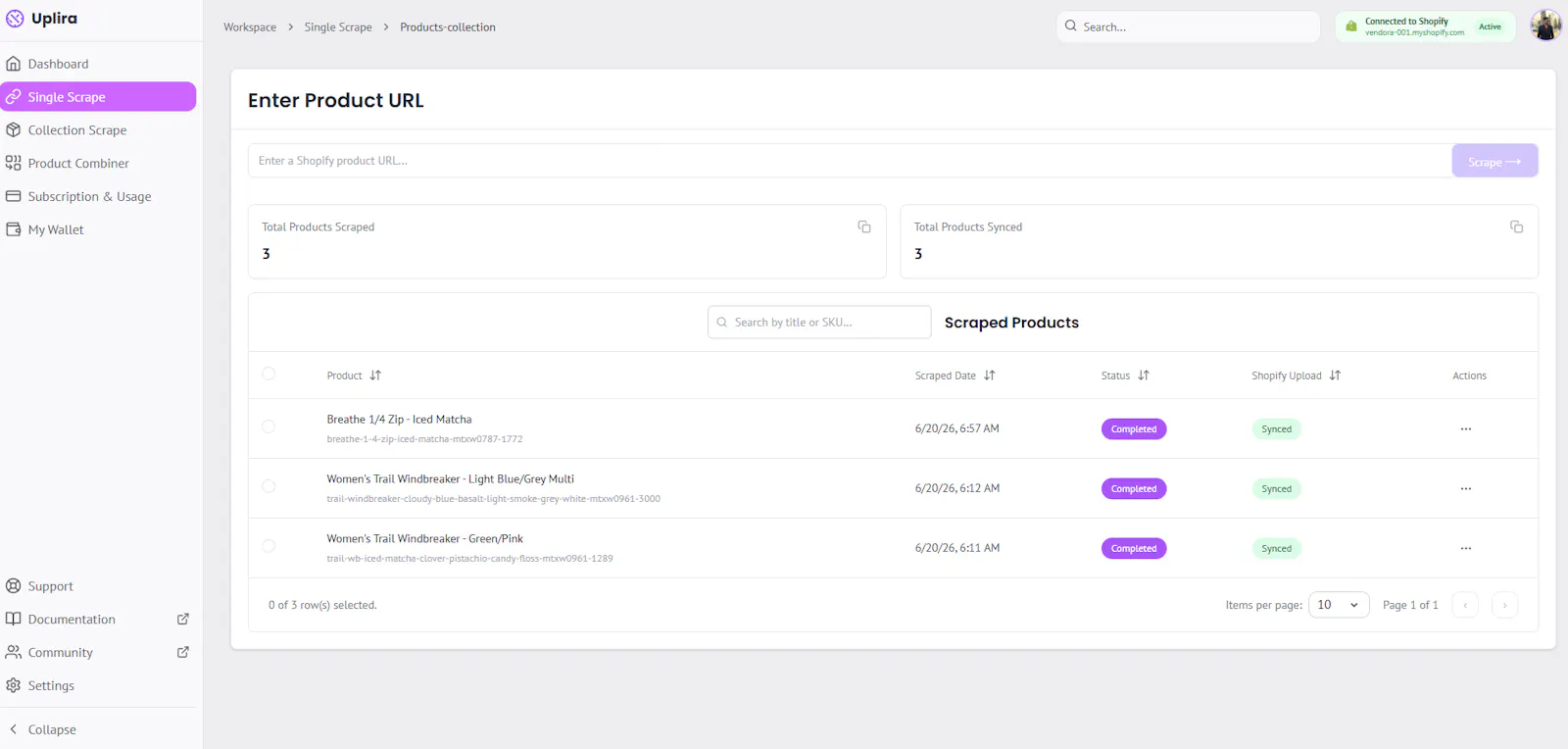Screen dimensions: 1568x749
Task: Open actions menu for Breathe 1/4 Zip
Action: pyautogui.click(x=1466, y=428)
